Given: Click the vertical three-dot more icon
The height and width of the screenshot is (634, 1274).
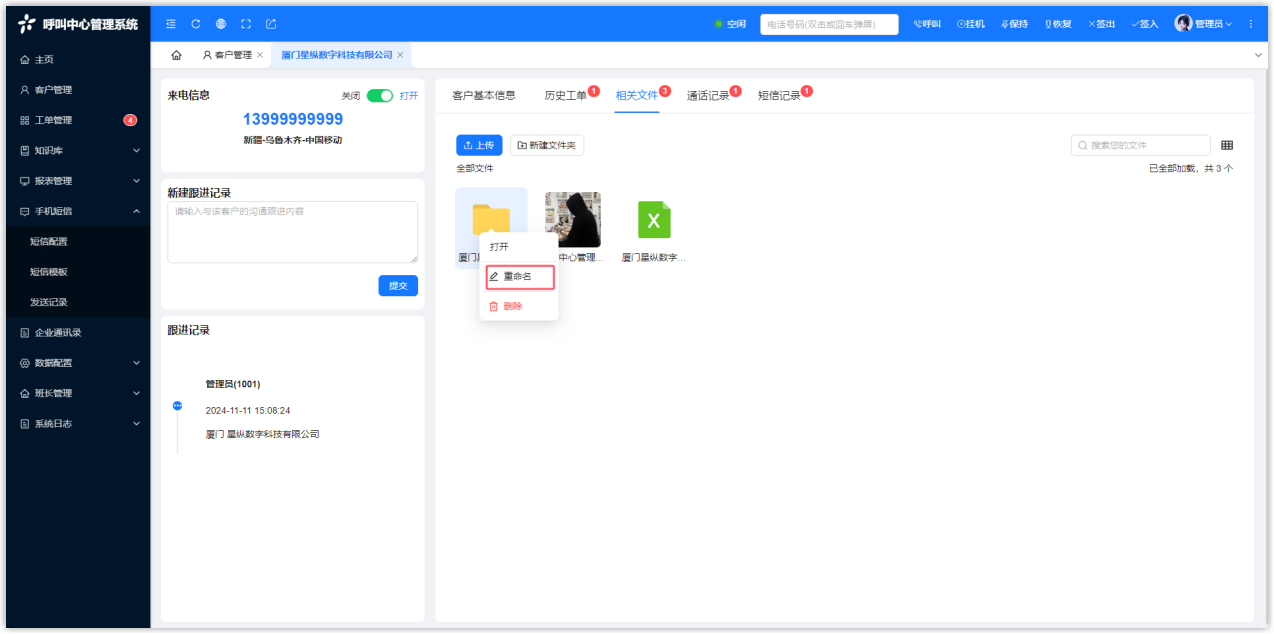Looking at the screenshot, I should click(x=1250, y=24).
